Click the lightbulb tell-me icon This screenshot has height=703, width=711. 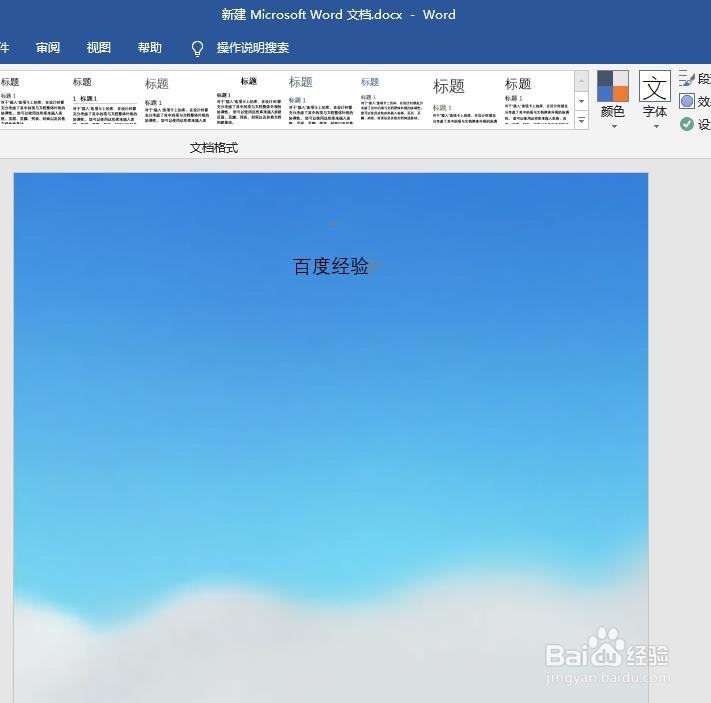tap(197, 48)
